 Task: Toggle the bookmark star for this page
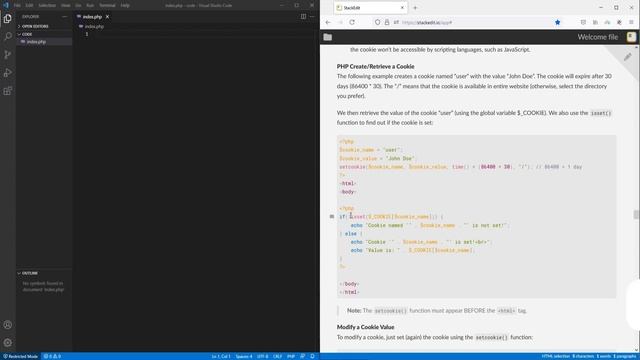558,22
